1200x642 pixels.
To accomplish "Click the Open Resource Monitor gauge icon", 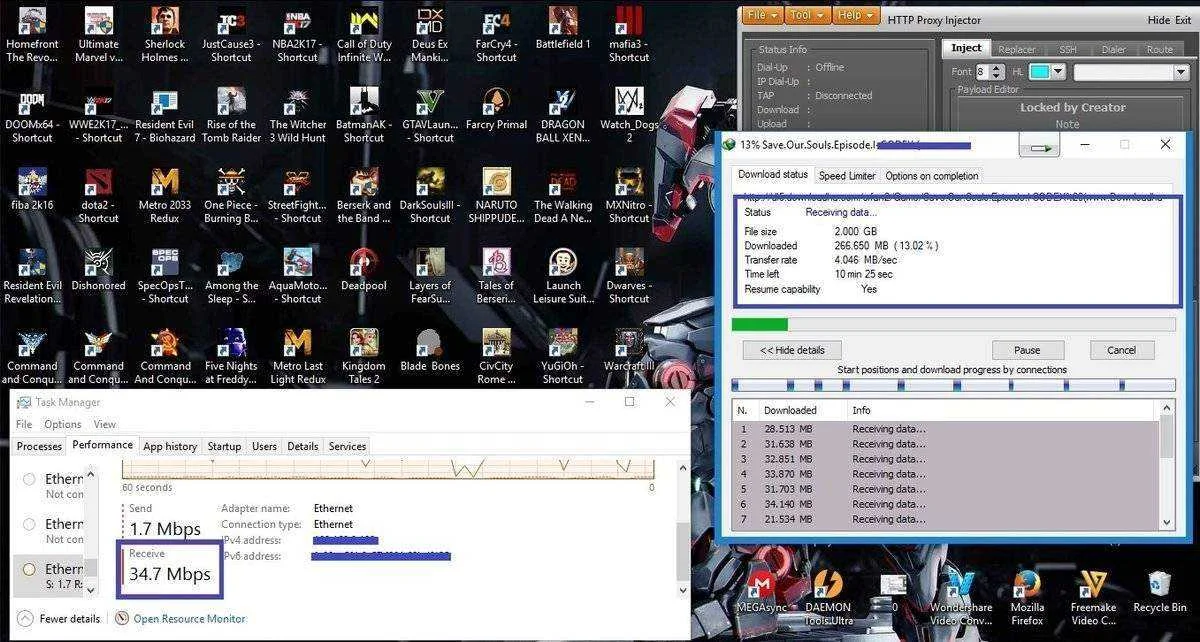I will tap(121, 618).
